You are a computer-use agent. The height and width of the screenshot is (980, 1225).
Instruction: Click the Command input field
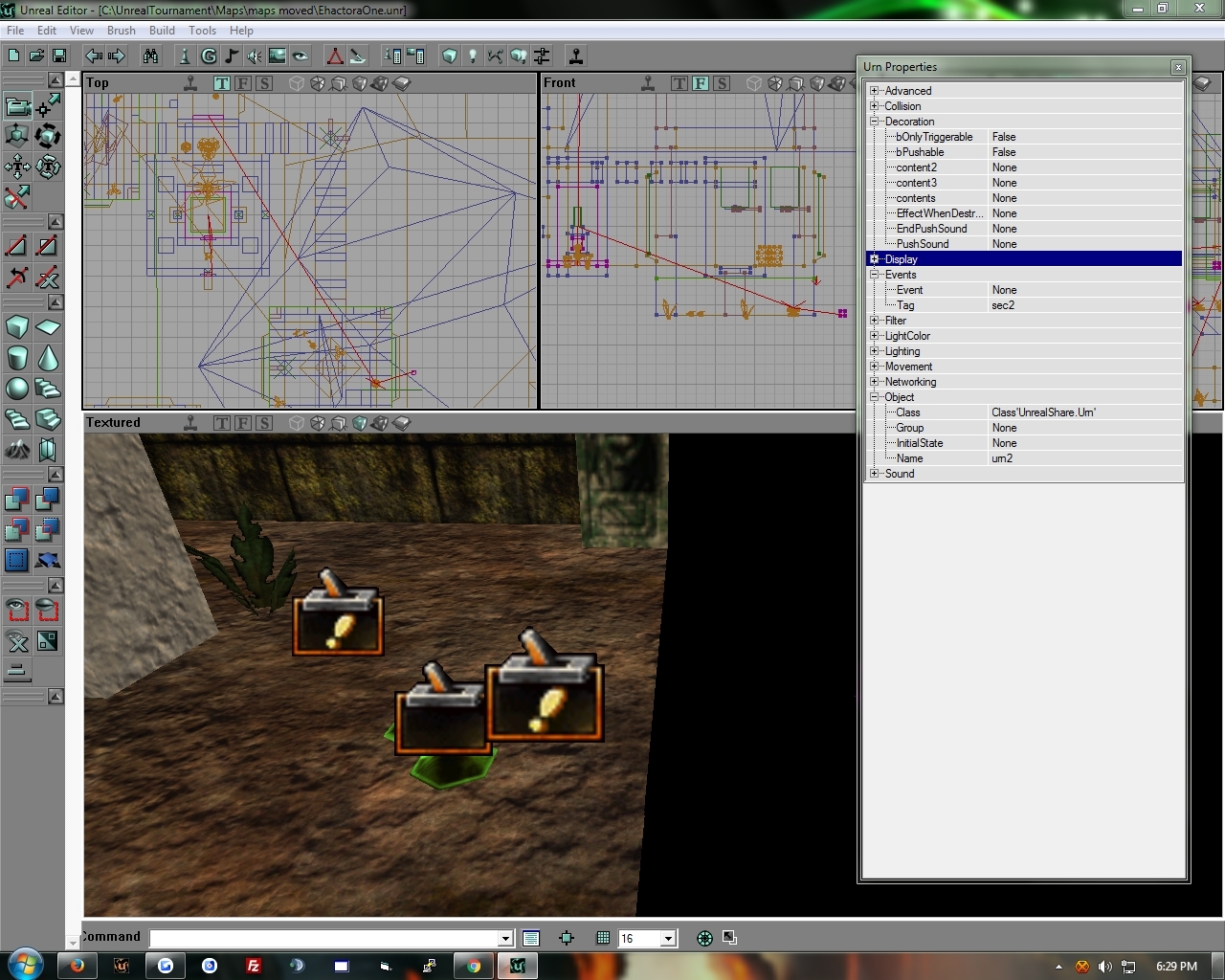click(x=325, y=939)
